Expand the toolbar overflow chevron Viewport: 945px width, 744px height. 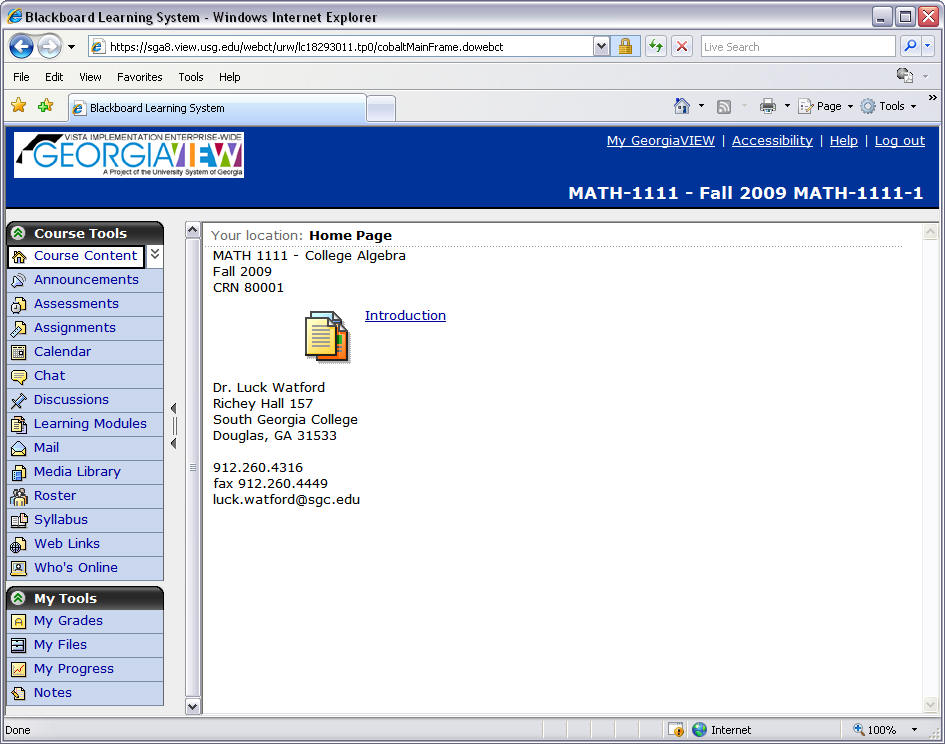click(932, 98)
